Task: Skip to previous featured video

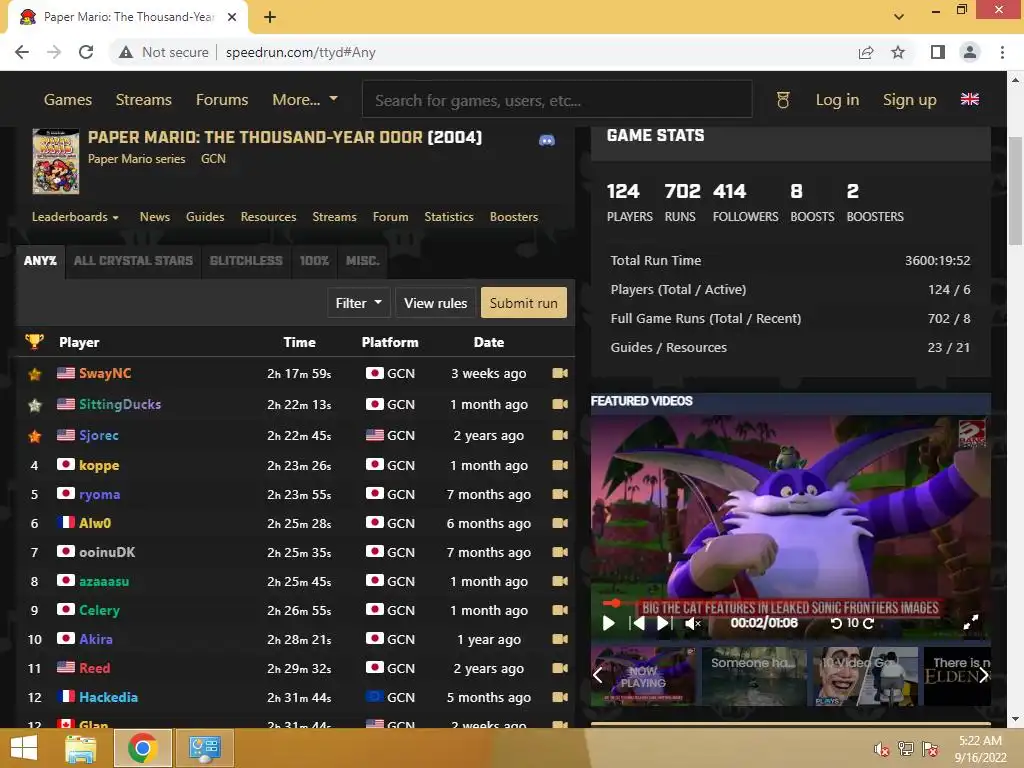Action: pos(637,623)
